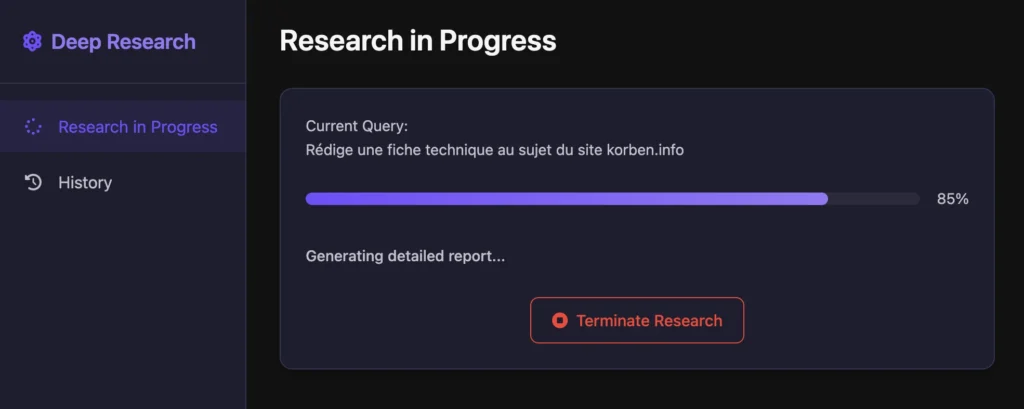Image resolution: width=1024 pixels, height=409 pixels.
Task: Click the filled purple part of the progress bar
Action: [566, 199]
